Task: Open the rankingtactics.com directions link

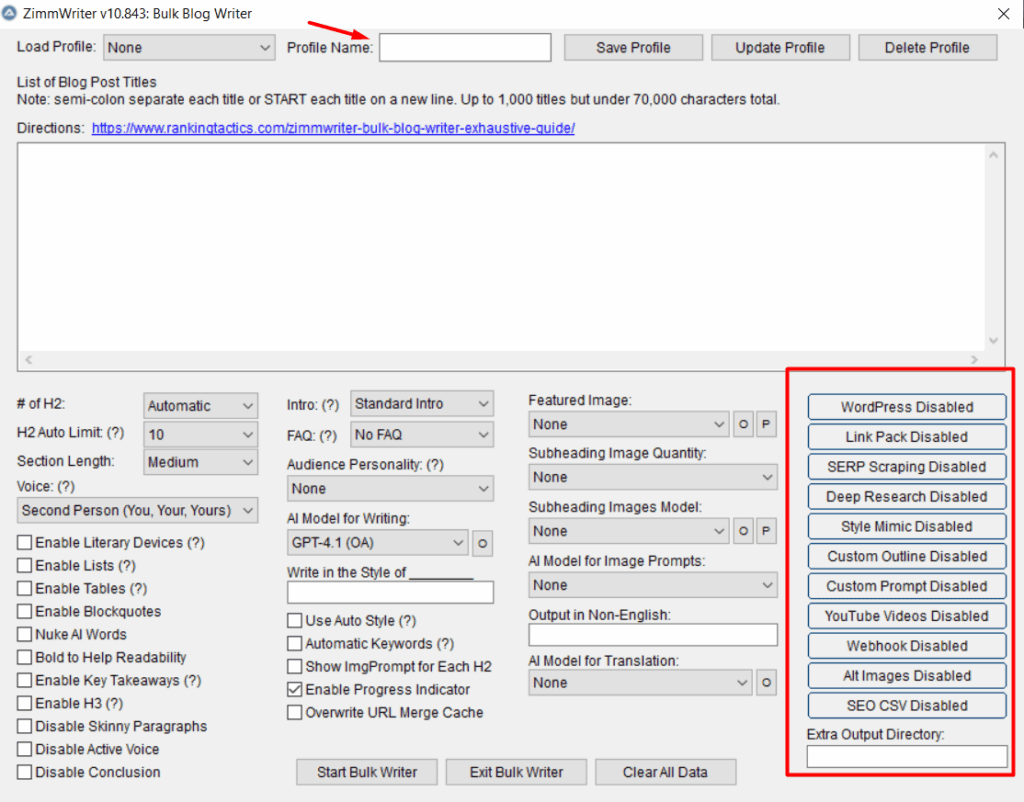Action: coord(333,129)
